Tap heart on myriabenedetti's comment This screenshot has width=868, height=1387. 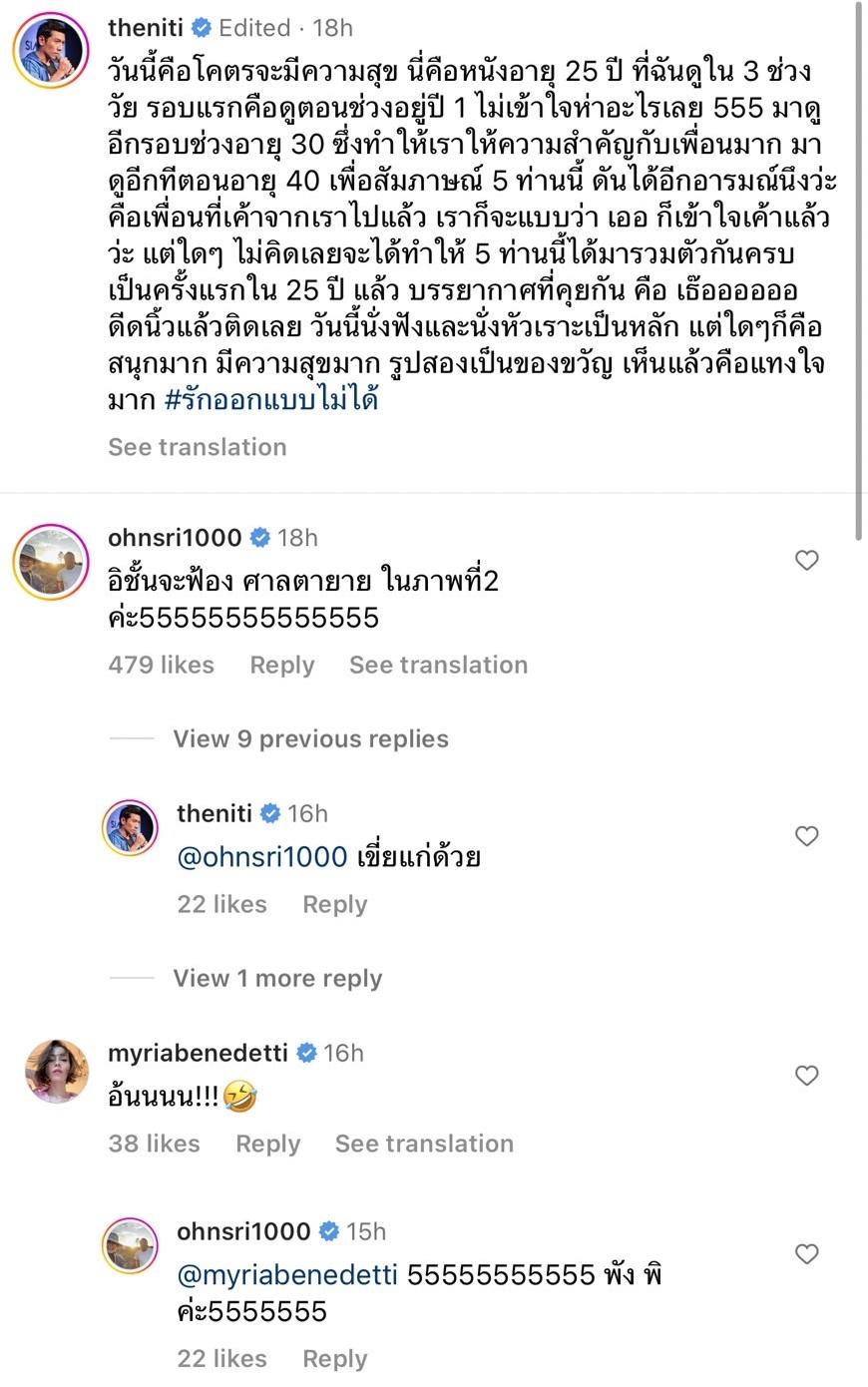point(806,1076)
